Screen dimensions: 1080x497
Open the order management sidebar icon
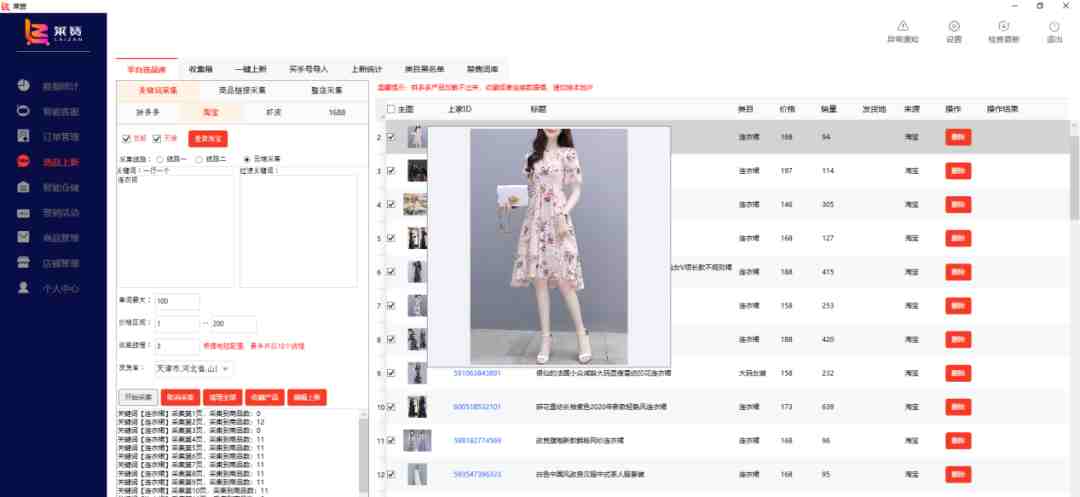click(x=23, y=136)
